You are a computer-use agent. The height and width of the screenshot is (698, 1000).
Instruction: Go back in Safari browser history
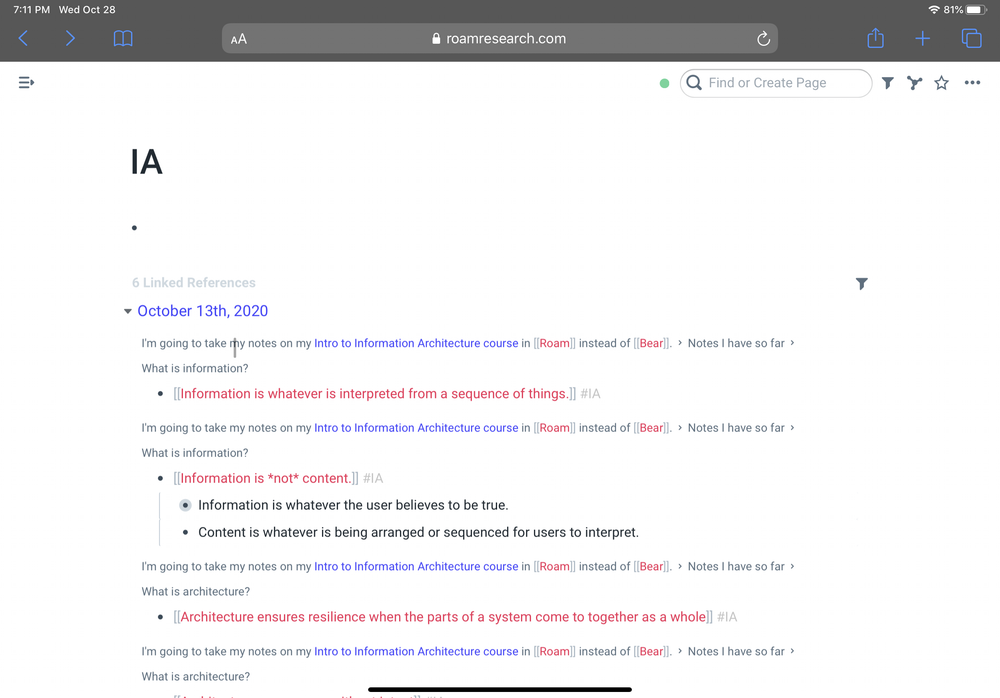coord(24,38)
